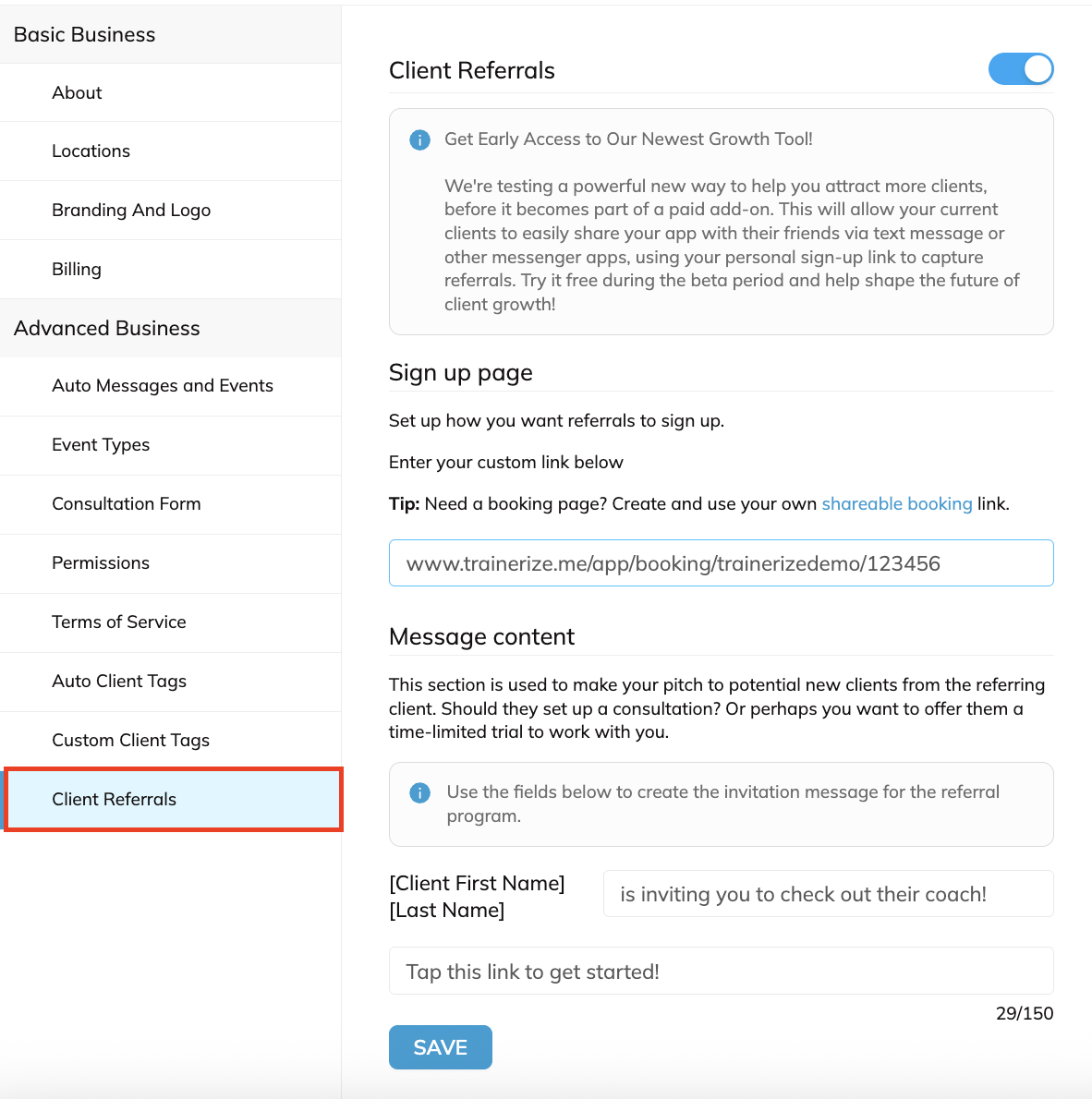This screenshot has width=1092, height=1099.
Task: Open Branding And Logo settings
Action: point(131,211)
